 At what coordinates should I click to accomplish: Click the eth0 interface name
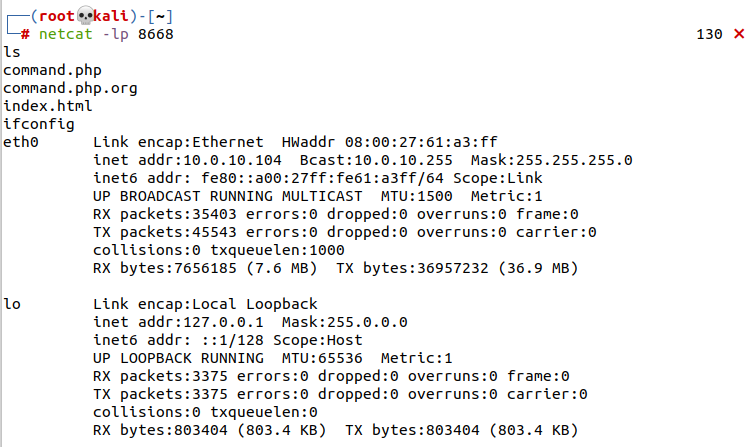(21, 142)
